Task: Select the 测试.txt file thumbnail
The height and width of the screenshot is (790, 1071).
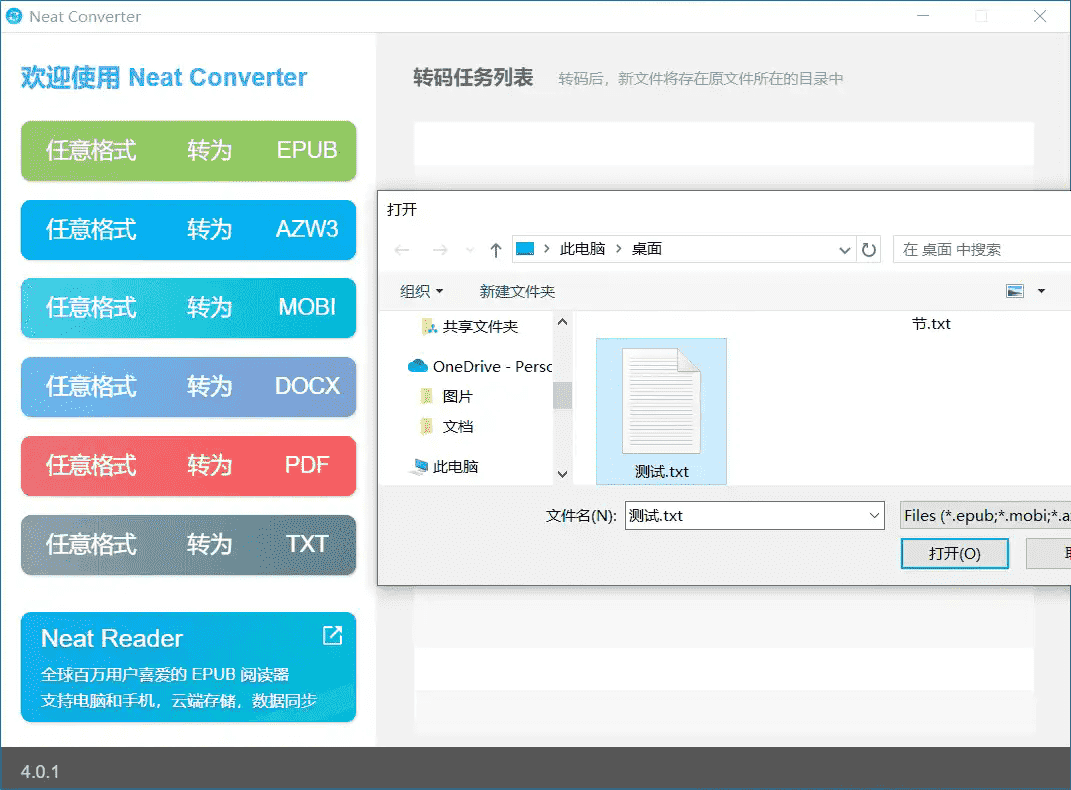Action: click(x=661, y=411)
